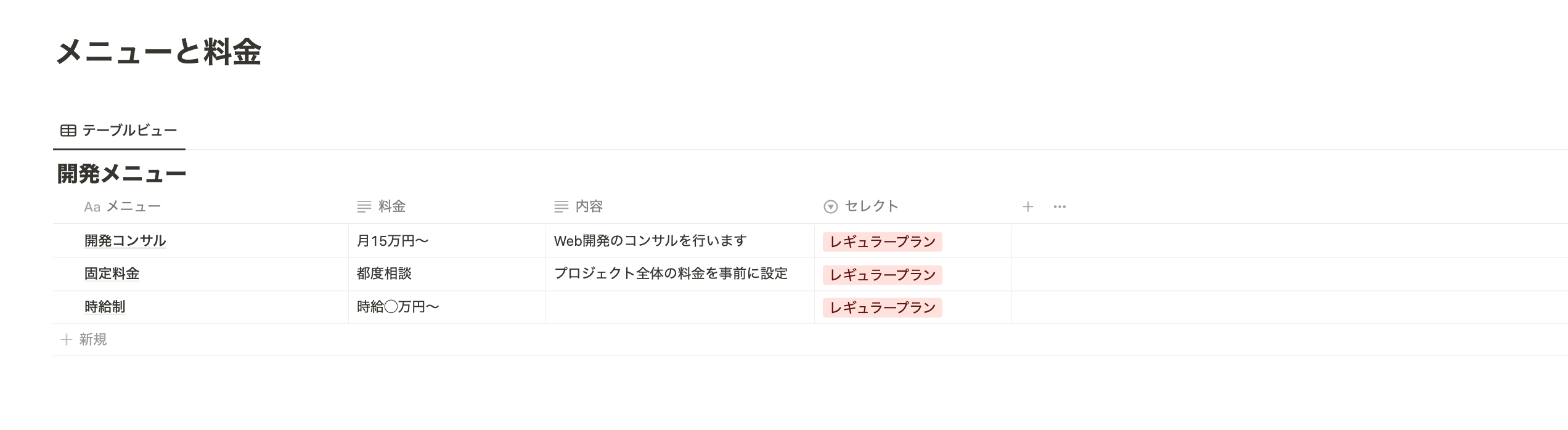The image size is (1568, 430).
Task: Click the セレクト select property icon
Action: click(831, 207)
